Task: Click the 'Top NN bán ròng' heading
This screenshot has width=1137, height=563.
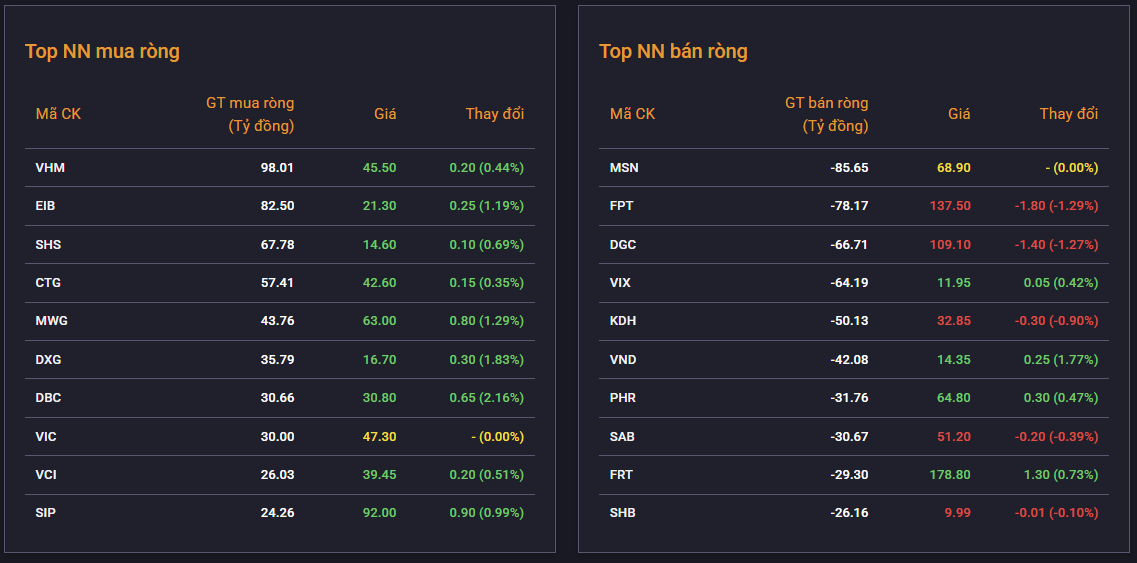Action: (673, 52)
